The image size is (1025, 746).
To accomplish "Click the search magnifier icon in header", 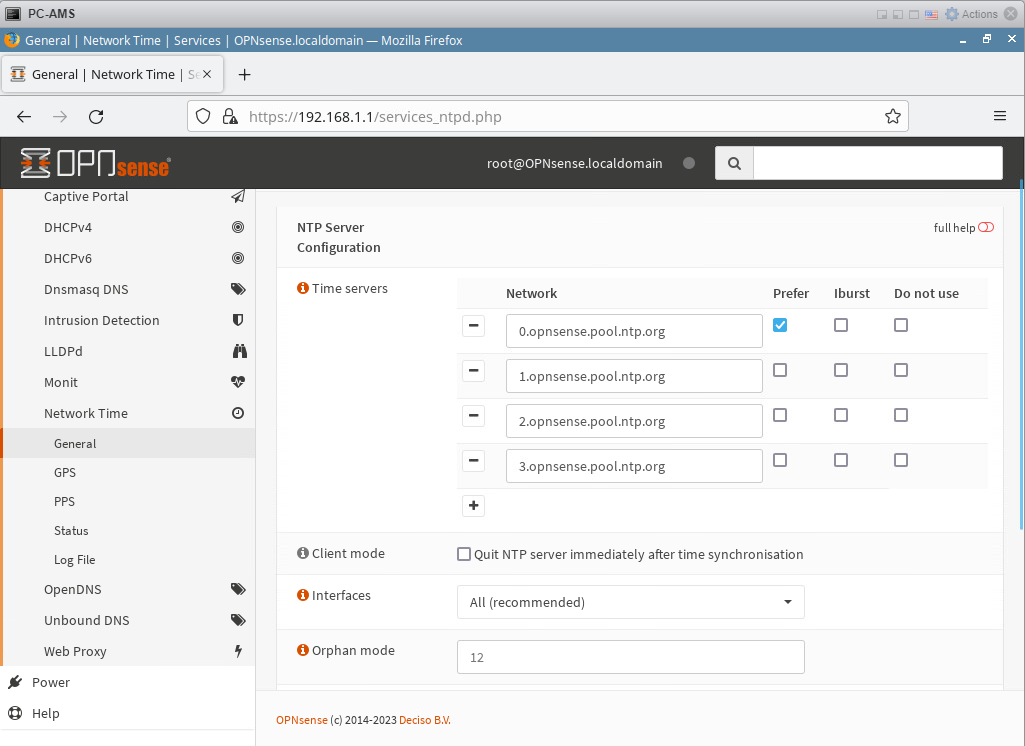I will click(734, 163).
